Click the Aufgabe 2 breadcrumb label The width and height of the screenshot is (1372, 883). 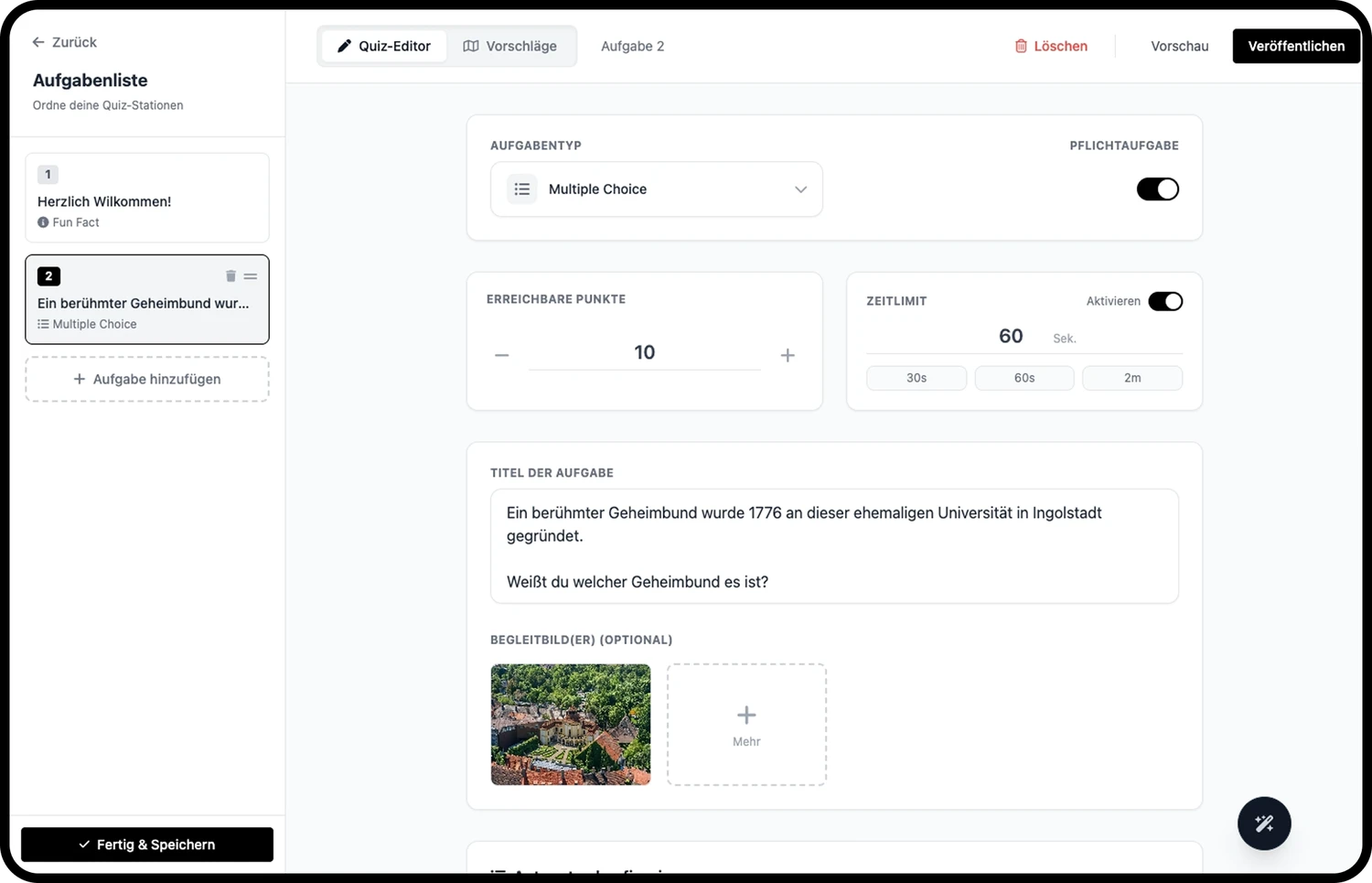tap(633, 46)
